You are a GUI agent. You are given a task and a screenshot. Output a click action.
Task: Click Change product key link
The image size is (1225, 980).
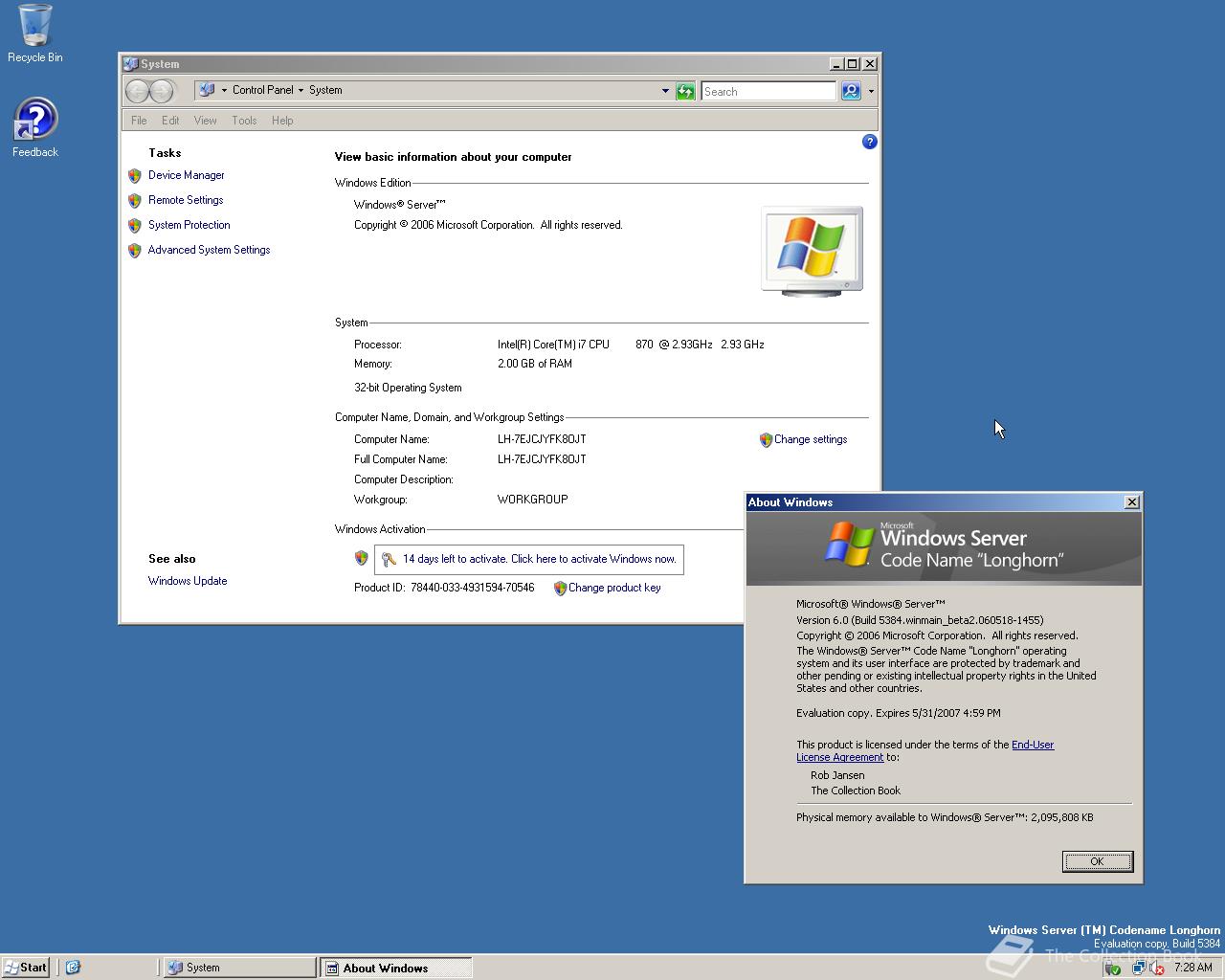[614, 588]
